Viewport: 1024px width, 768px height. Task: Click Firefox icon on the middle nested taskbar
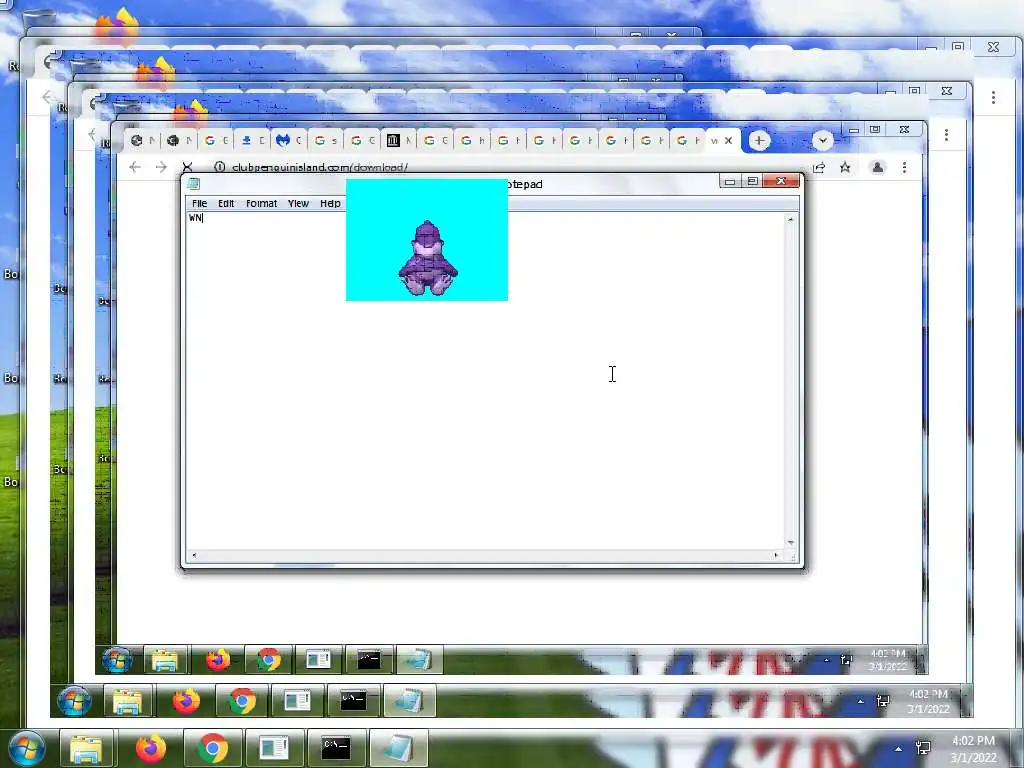(x=186, y=701)
